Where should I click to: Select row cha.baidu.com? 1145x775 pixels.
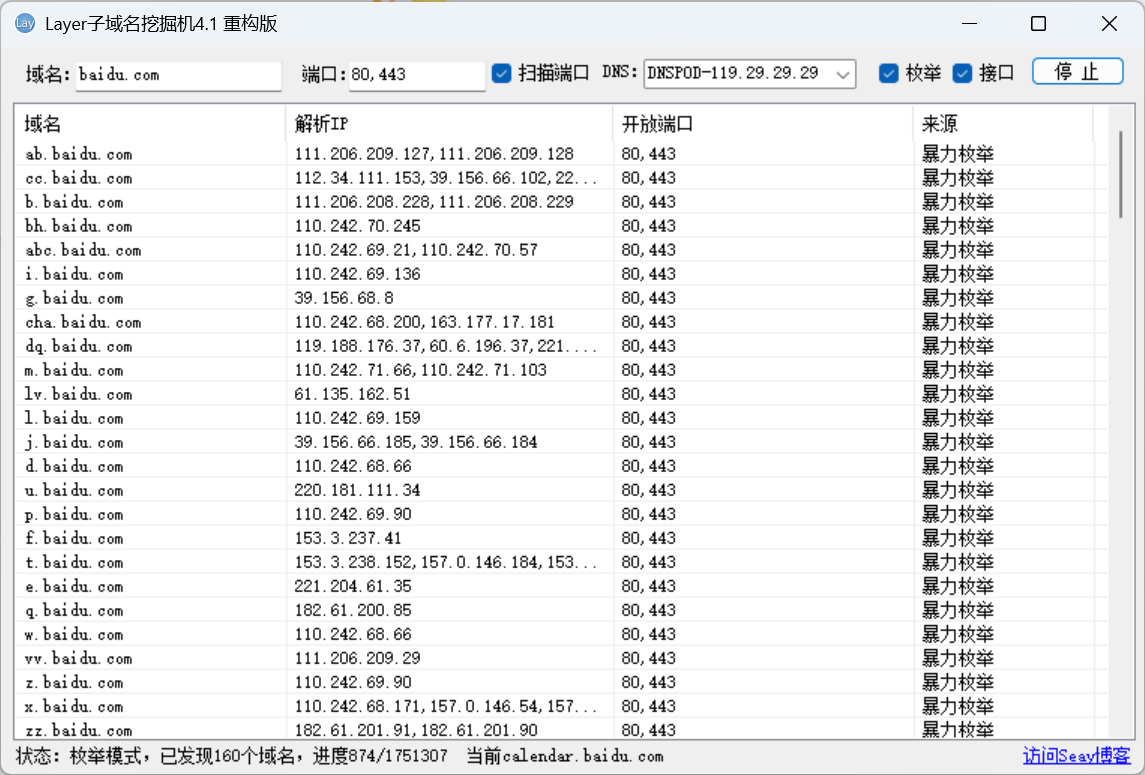561,321
